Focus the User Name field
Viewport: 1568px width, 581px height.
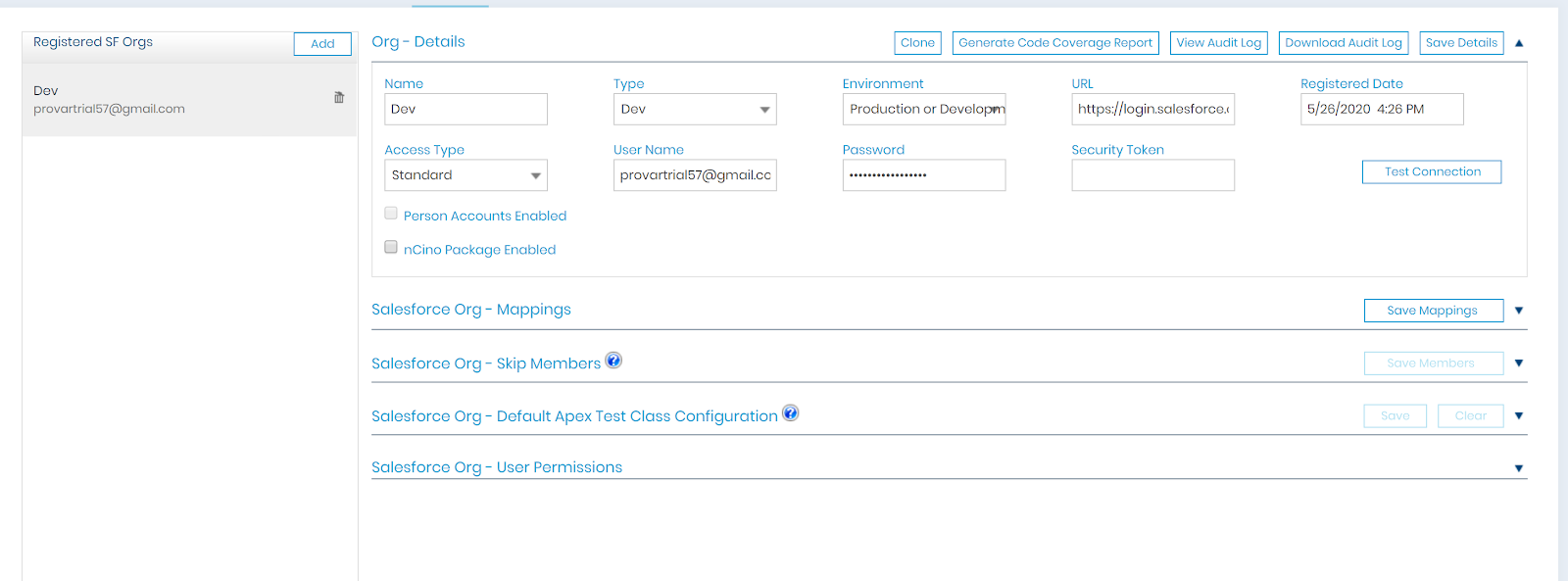click(x=695, y=175)
